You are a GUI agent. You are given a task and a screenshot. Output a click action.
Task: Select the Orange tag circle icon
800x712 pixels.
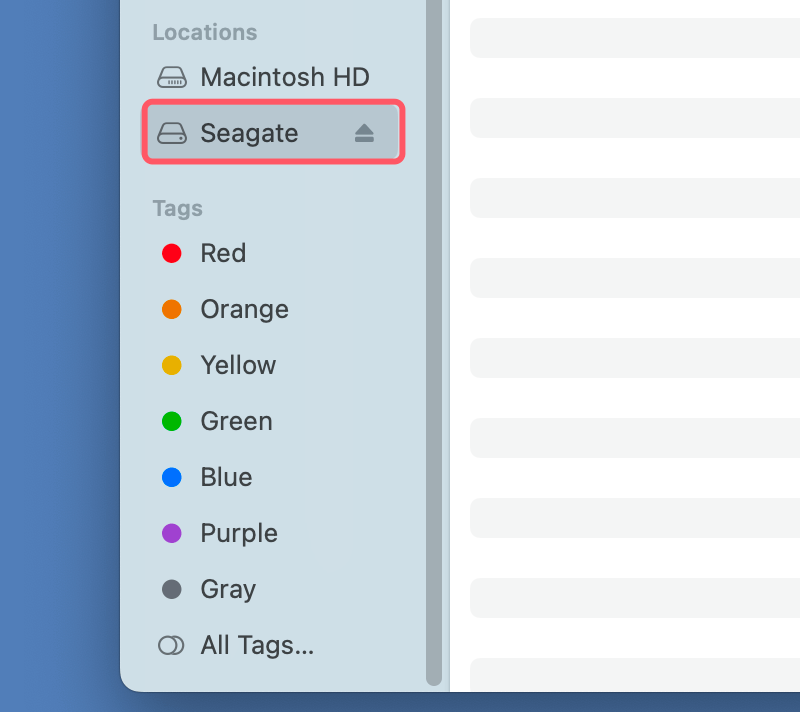(x=171, y=309)
